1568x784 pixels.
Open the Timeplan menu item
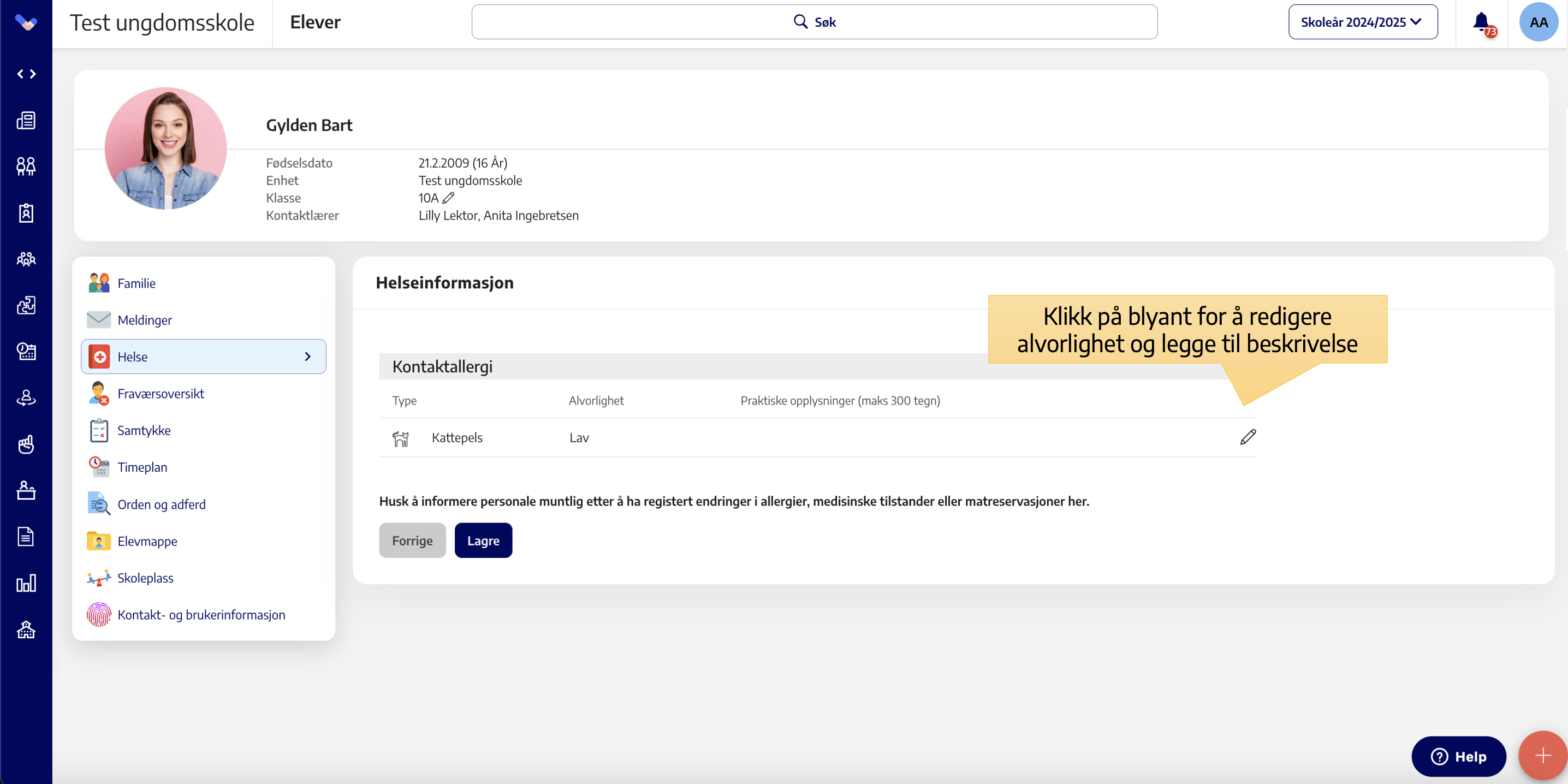203,467
